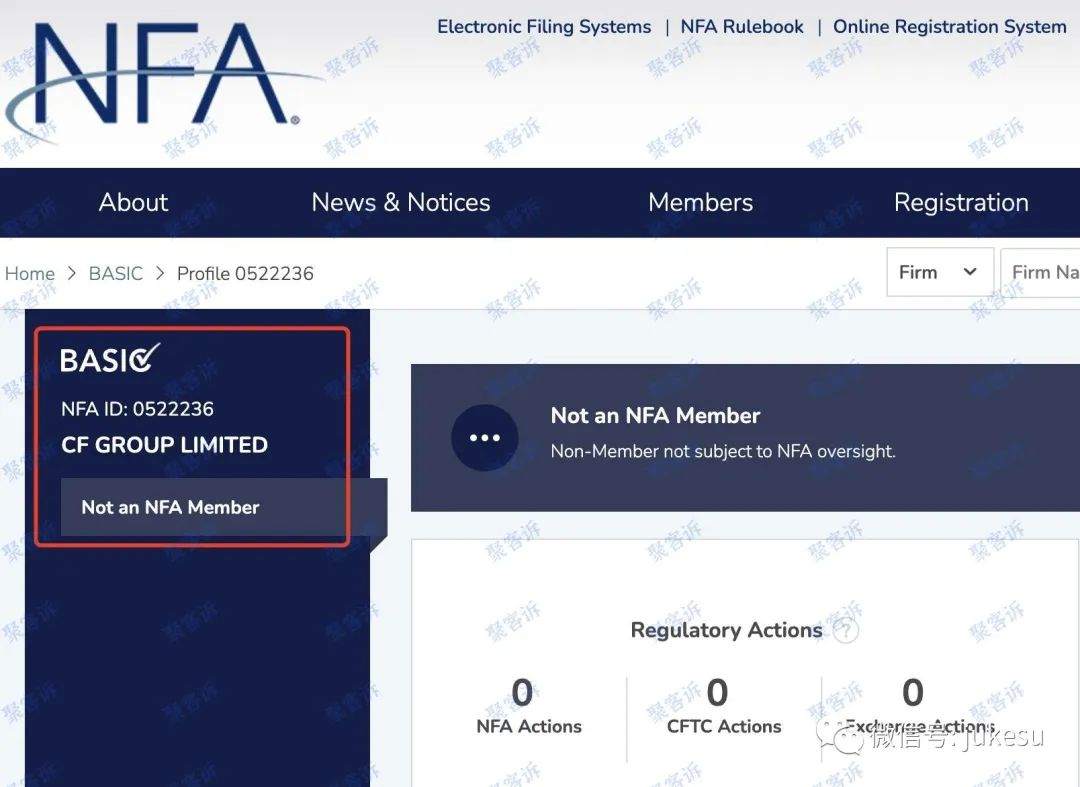Open the About menu
The height and width of the screenshot is (787, 1080).
[133, 202]
